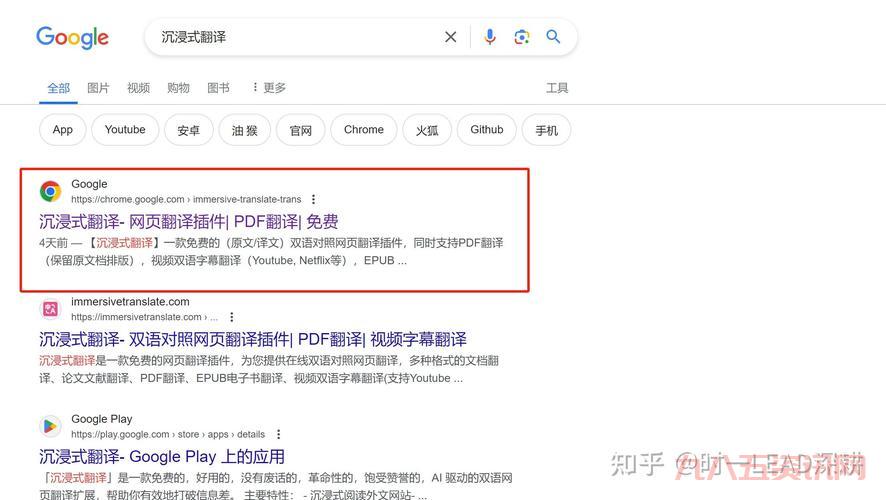
Task: Switch to the 图片 tab
Action: [x=98, y=88]
